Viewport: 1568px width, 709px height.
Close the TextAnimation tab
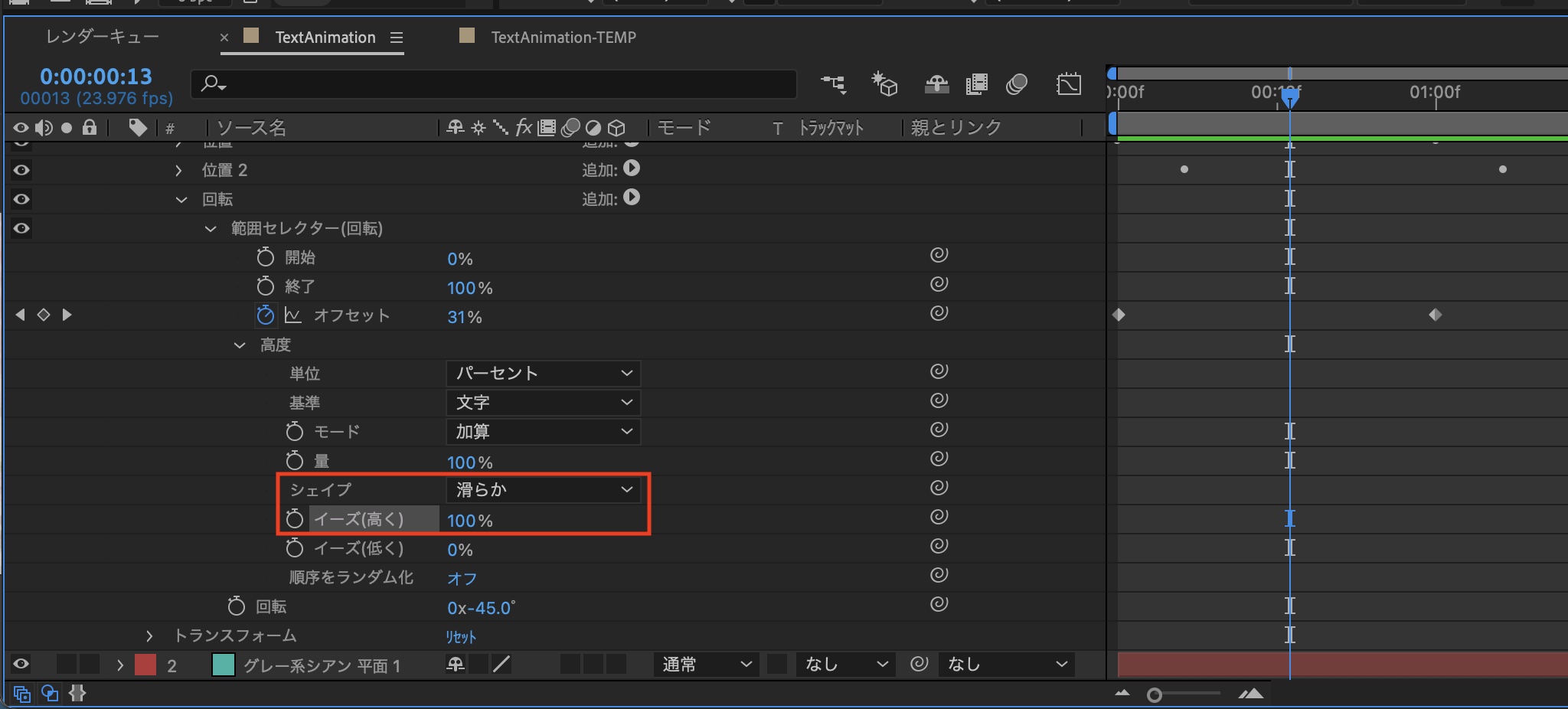point(224,38)
